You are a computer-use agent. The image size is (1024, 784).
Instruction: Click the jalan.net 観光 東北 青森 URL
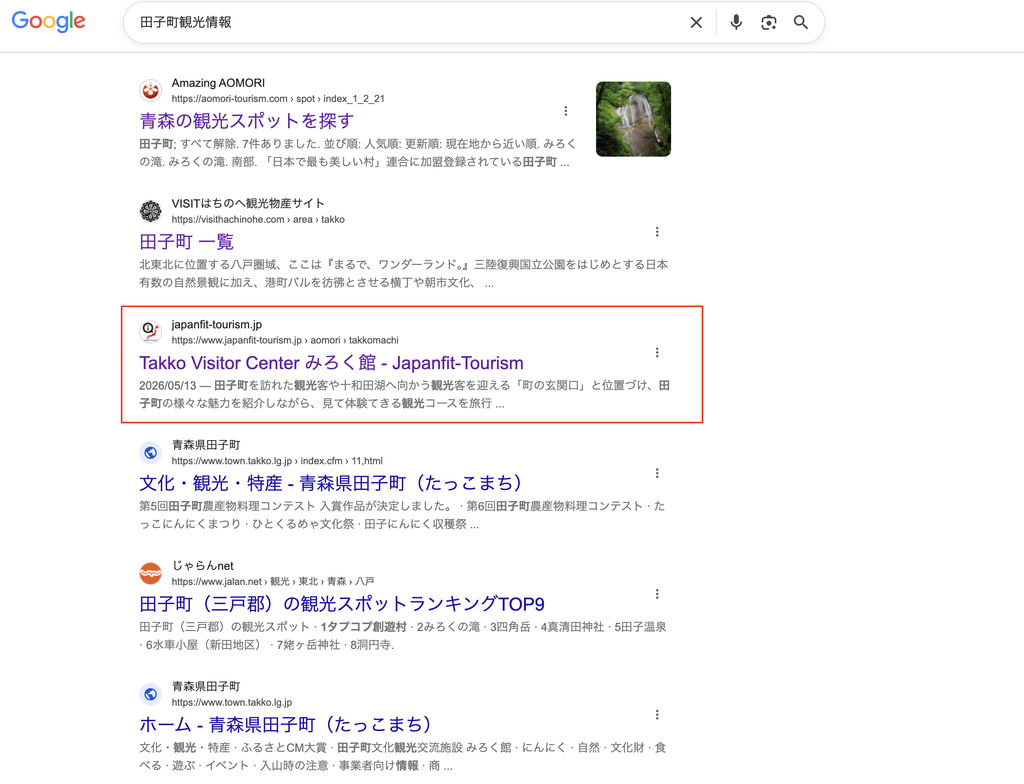[273, 581]
